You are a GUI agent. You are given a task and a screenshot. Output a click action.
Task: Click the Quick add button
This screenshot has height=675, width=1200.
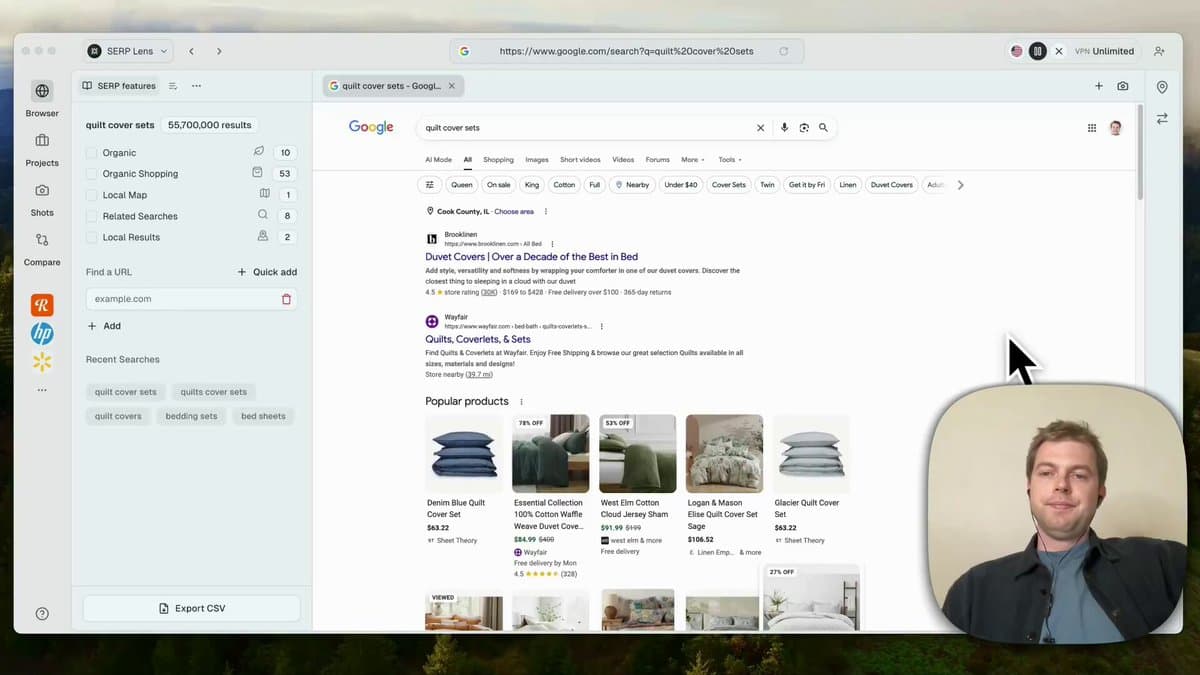pyautogui.click(x=267, y=272)
